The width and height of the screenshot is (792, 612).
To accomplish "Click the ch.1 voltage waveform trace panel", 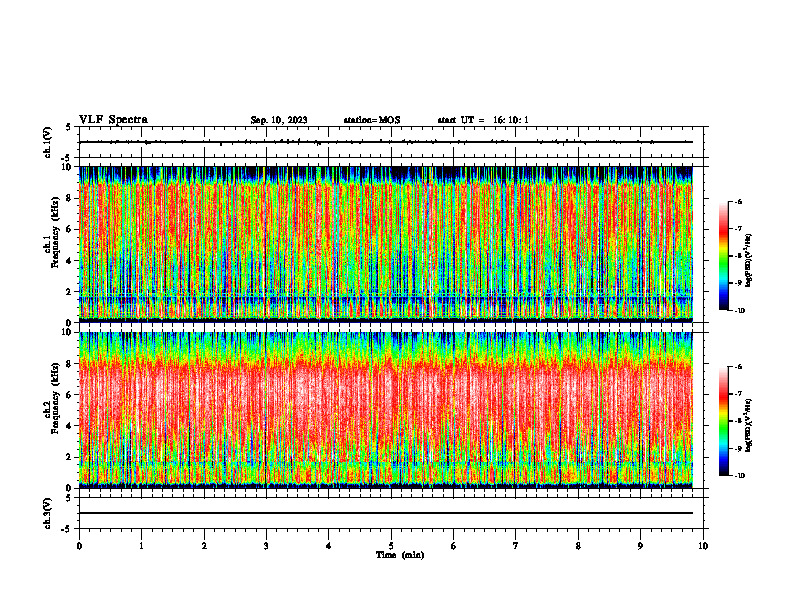I will point(391,142).
